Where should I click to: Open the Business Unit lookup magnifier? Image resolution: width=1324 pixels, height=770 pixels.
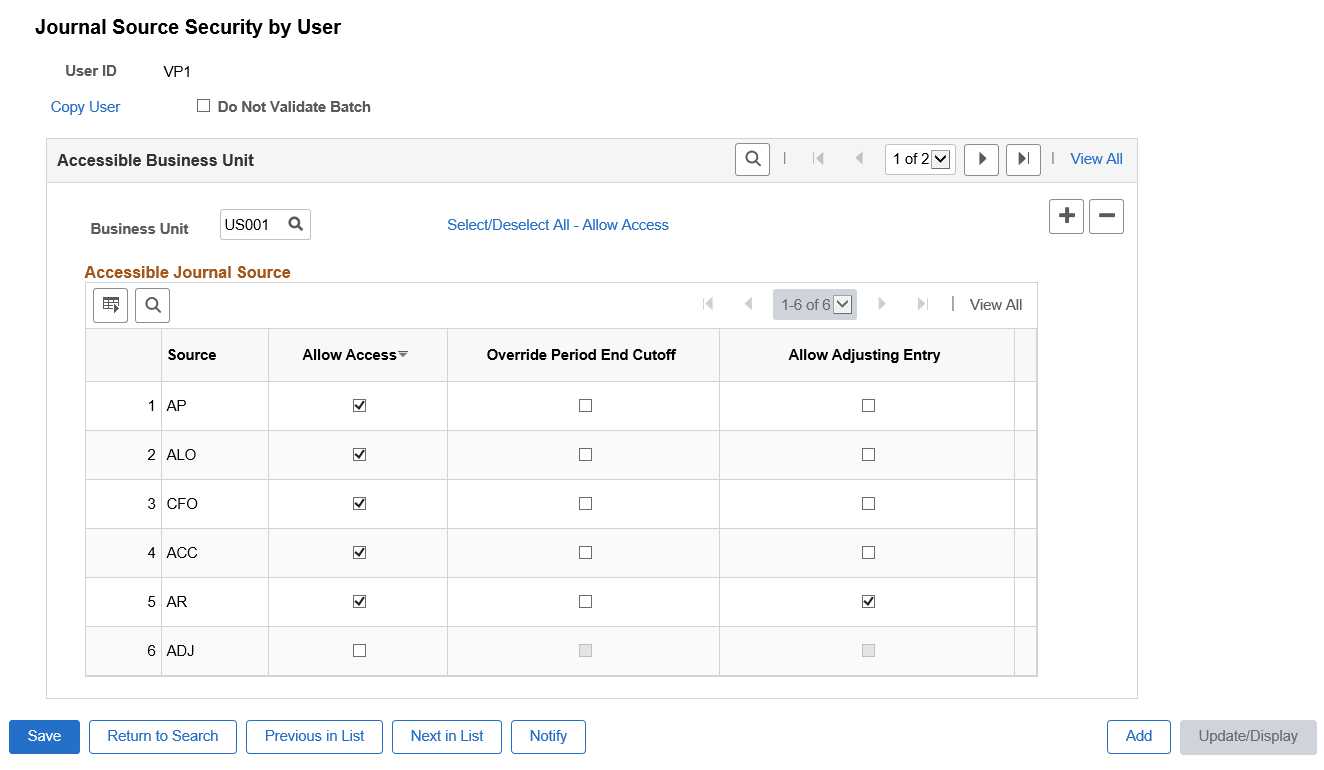tap(296, 224)
